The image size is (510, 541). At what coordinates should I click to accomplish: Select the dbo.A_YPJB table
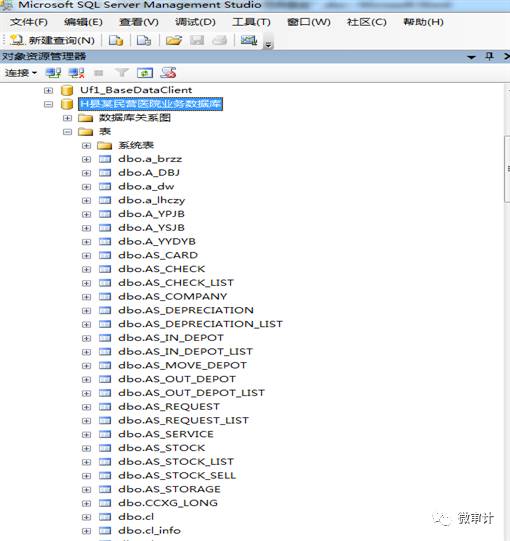(151, 214)
